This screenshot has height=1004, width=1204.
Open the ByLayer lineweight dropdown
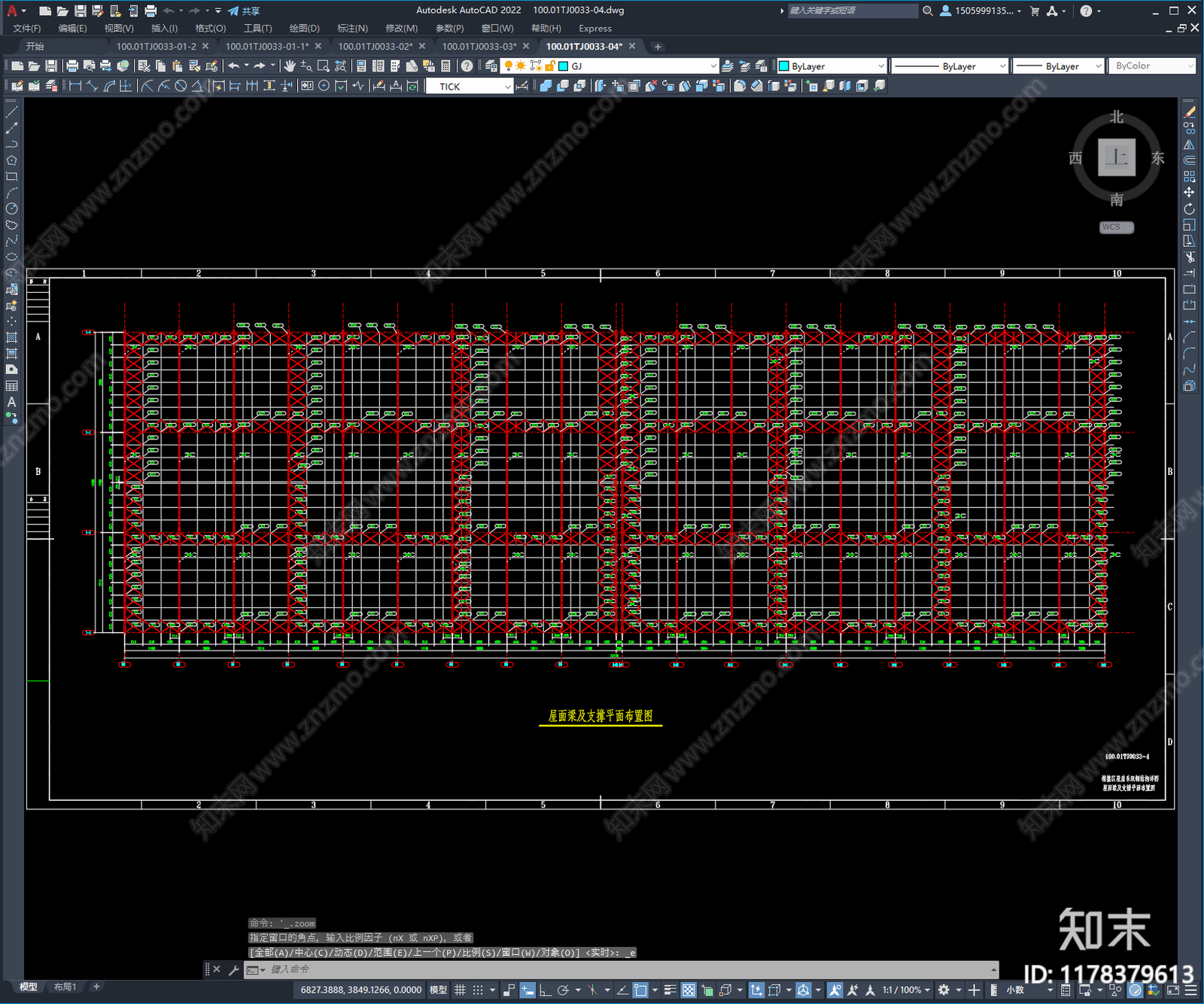click(1099, 66)
